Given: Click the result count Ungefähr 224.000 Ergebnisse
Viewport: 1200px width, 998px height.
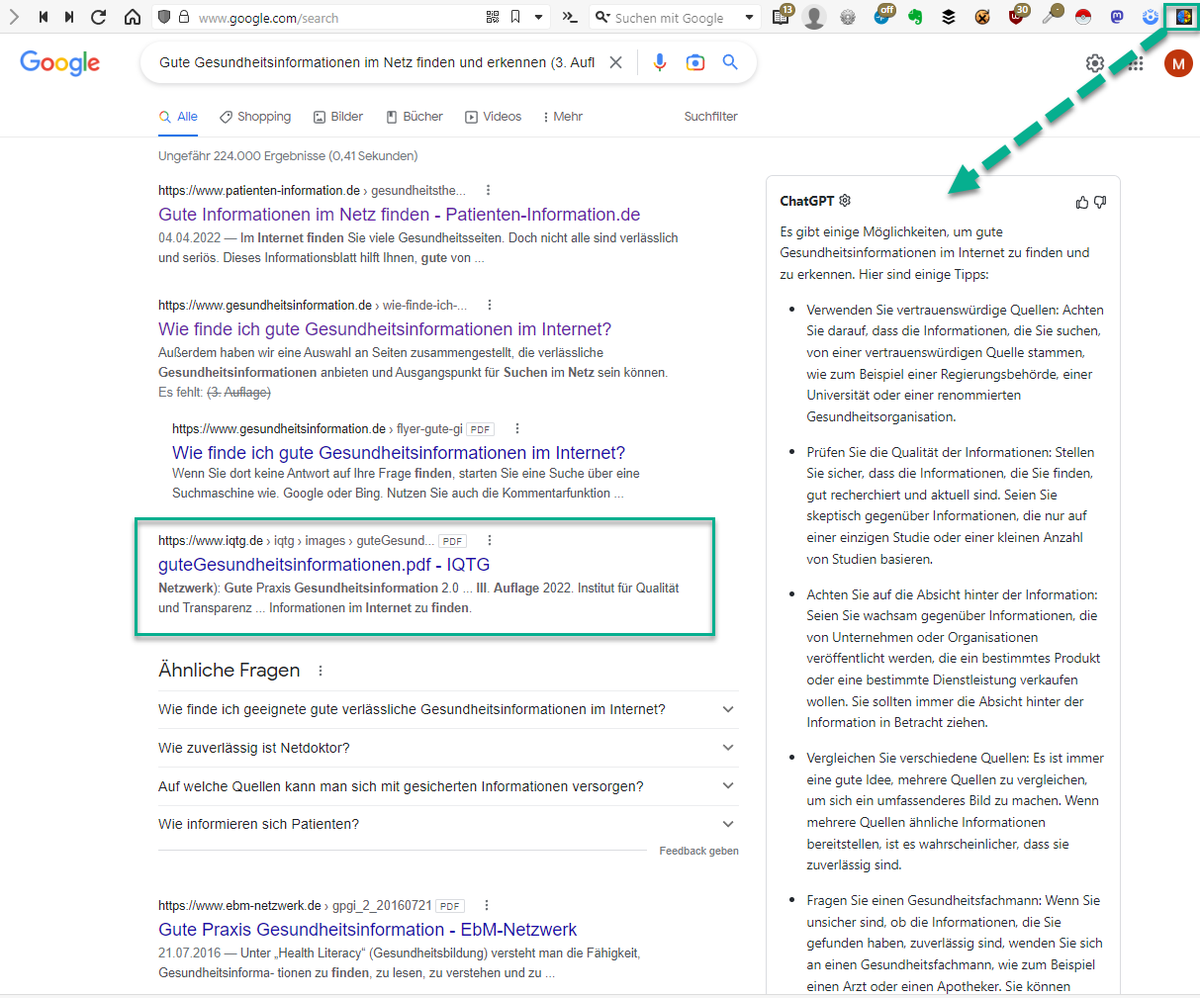Looking at the screenshot, I should point(288,156).
